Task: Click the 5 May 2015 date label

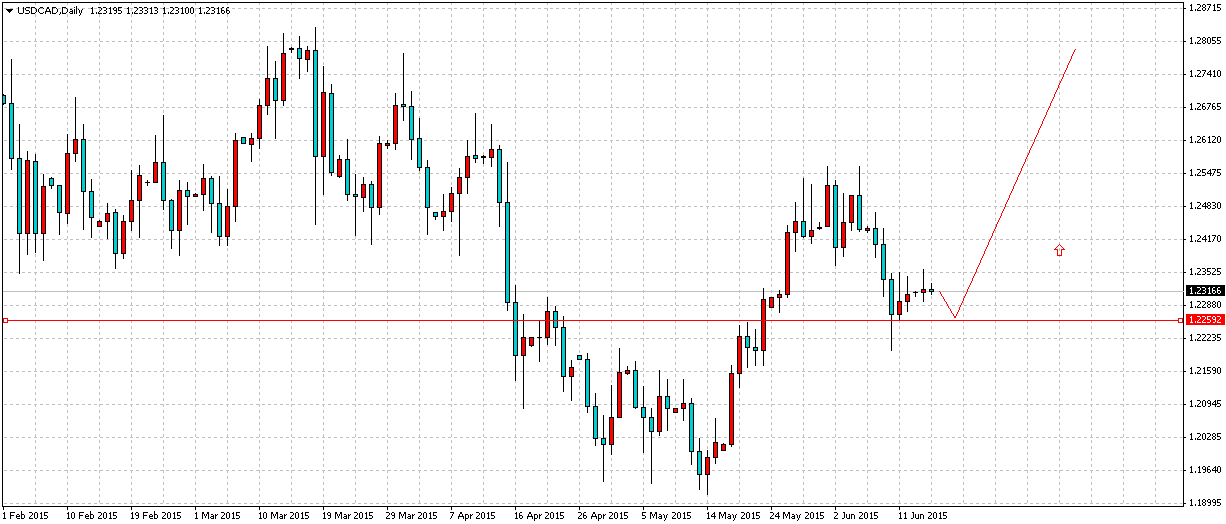Action: (x=666, y=516)
